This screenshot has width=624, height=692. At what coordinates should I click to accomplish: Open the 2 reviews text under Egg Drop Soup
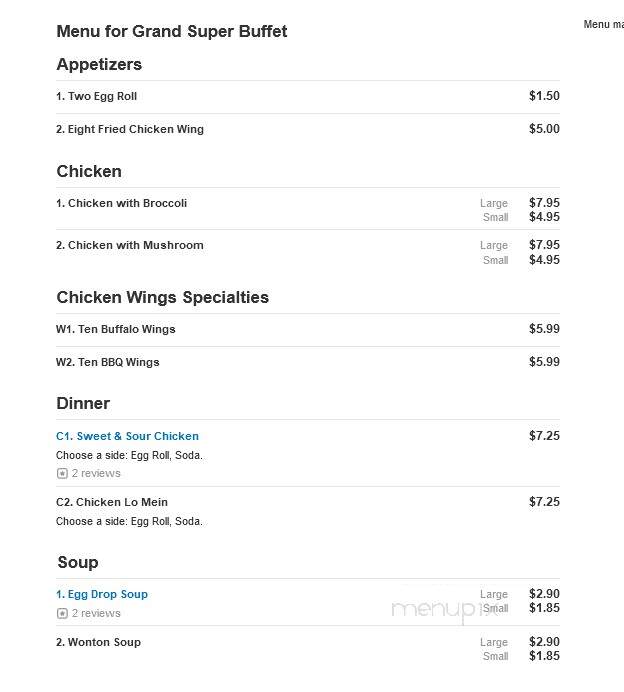click(x=96, y=613)
